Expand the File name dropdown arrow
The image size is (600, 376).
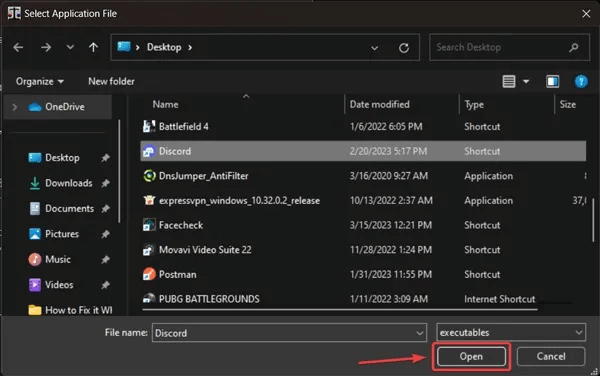[x=420, y=333]
